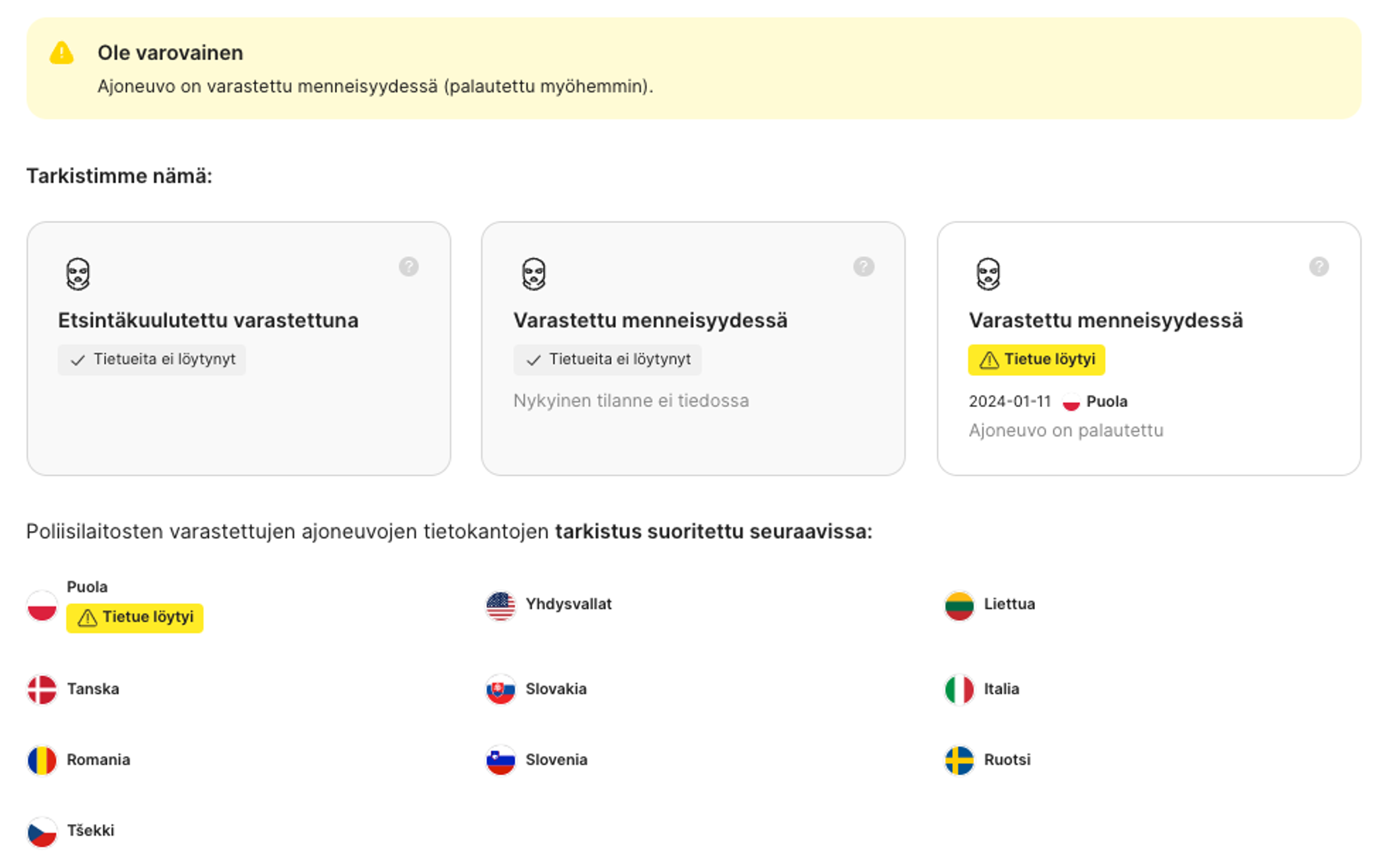
Task: Select the Tarkistimme nämä heading
Action: (x=119, y=176)
